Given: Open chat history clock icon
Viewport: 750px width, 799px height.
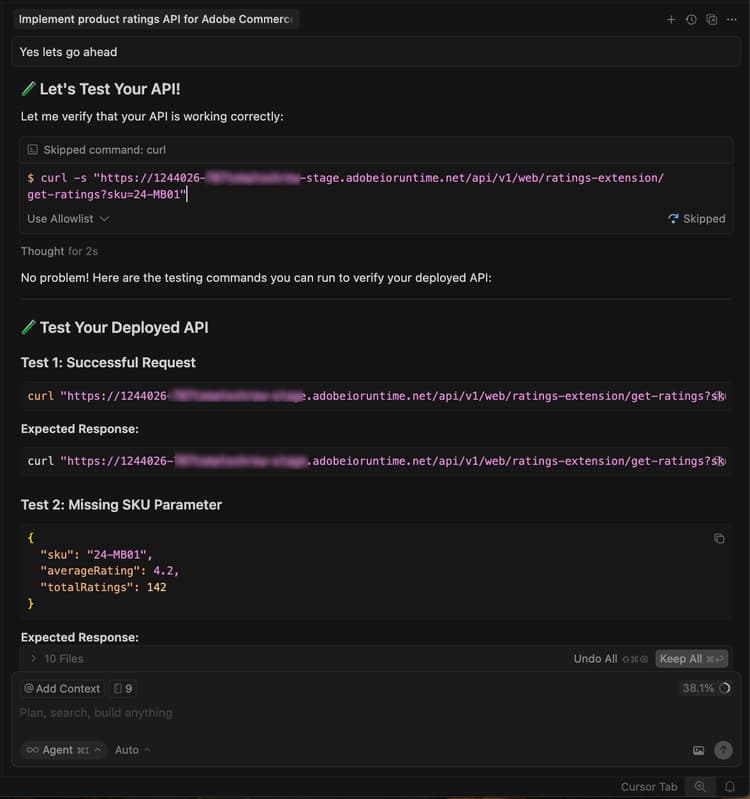Looking at the screenshot, I should (691, 19).
